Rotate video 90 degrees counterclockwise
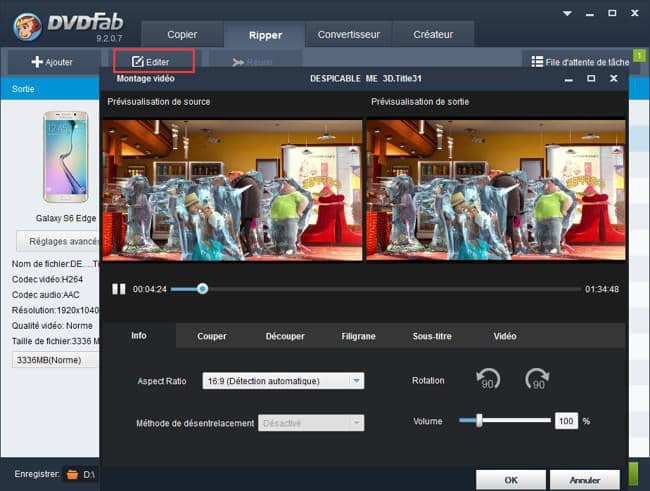Viewport: 650px width, 491px height. 488,379
